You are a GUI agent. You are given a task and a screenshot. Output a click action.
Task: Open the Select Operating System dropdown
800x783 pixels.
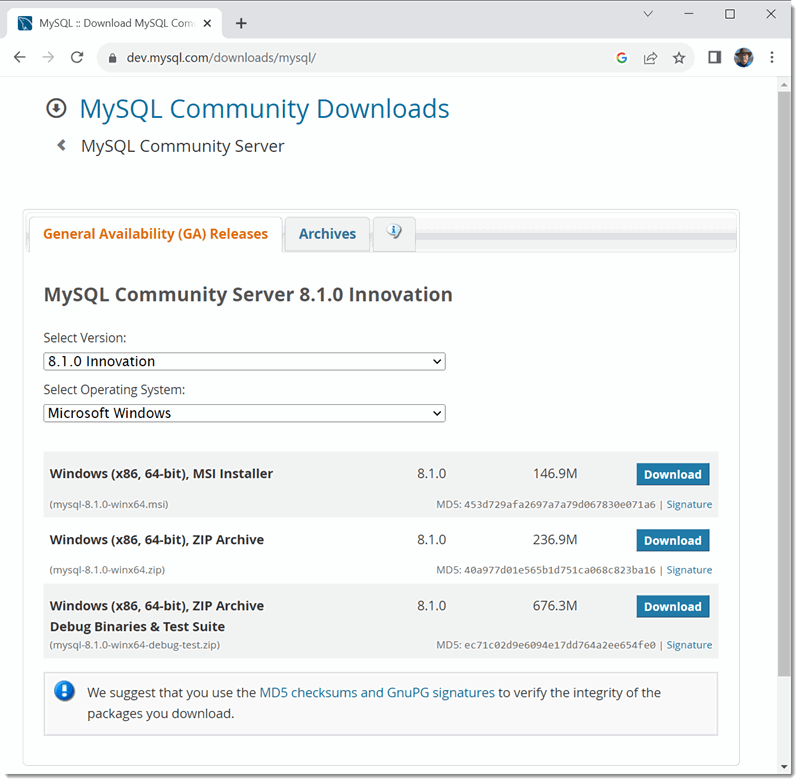pos(244,413)
